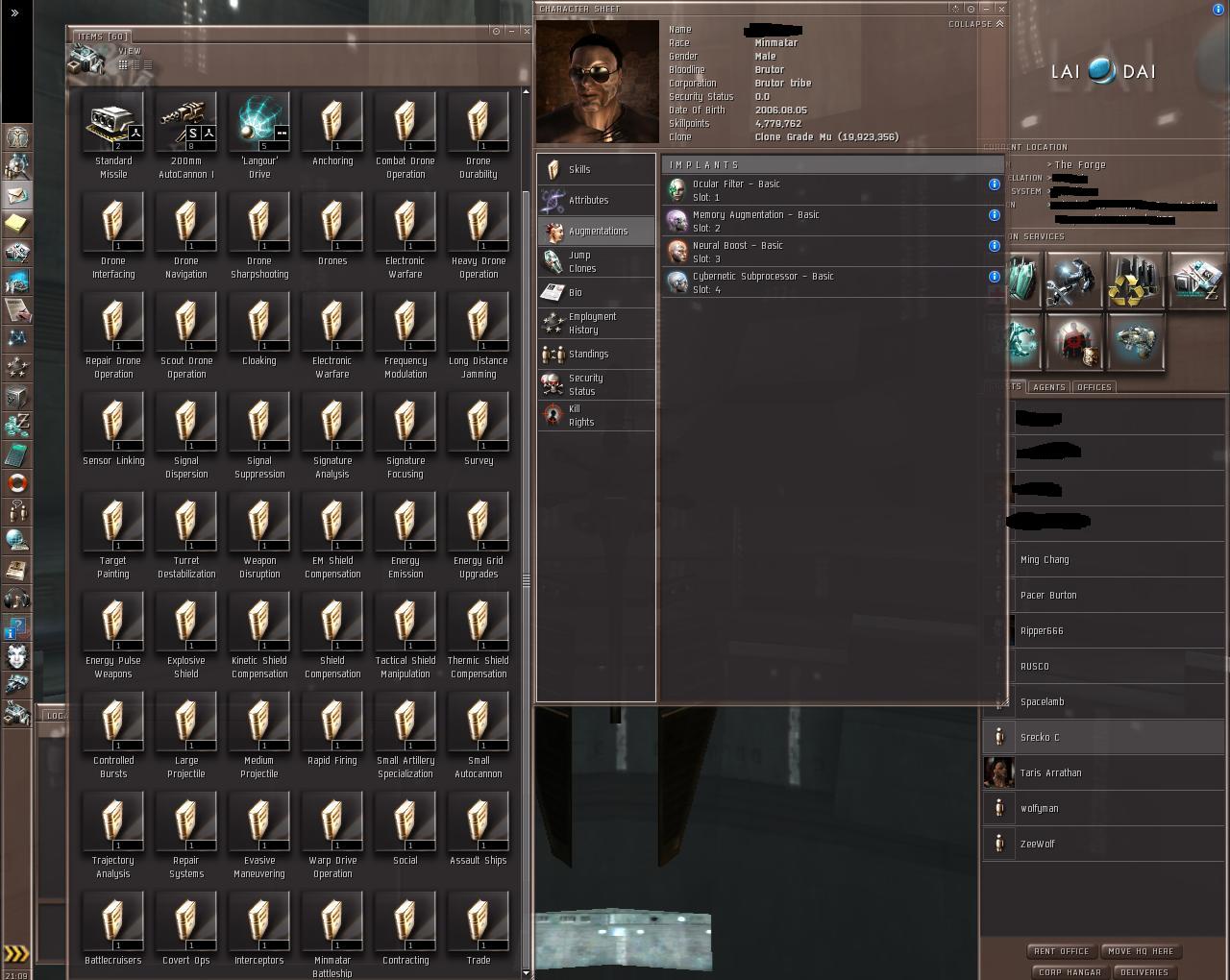The width and height of the screenshot is (1230, 980).
Task: Open the green calculator icon in sidebar
Action: pyautogui.click(x=16, y=454)
